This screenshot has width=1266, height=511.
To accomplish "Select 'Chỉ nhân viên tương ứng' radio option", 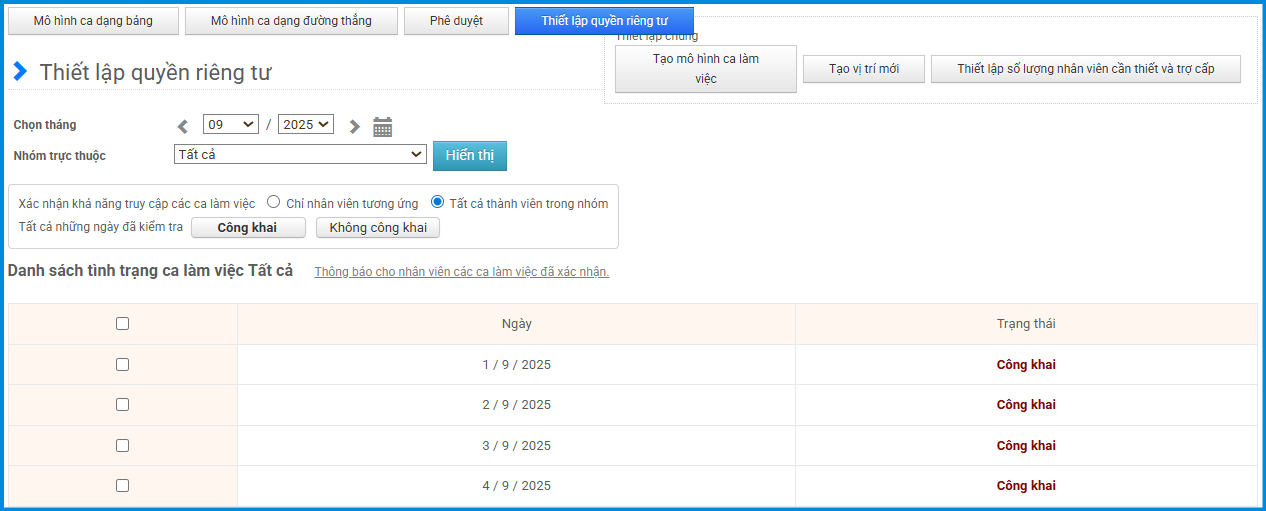I will click(x=273, y=202).
